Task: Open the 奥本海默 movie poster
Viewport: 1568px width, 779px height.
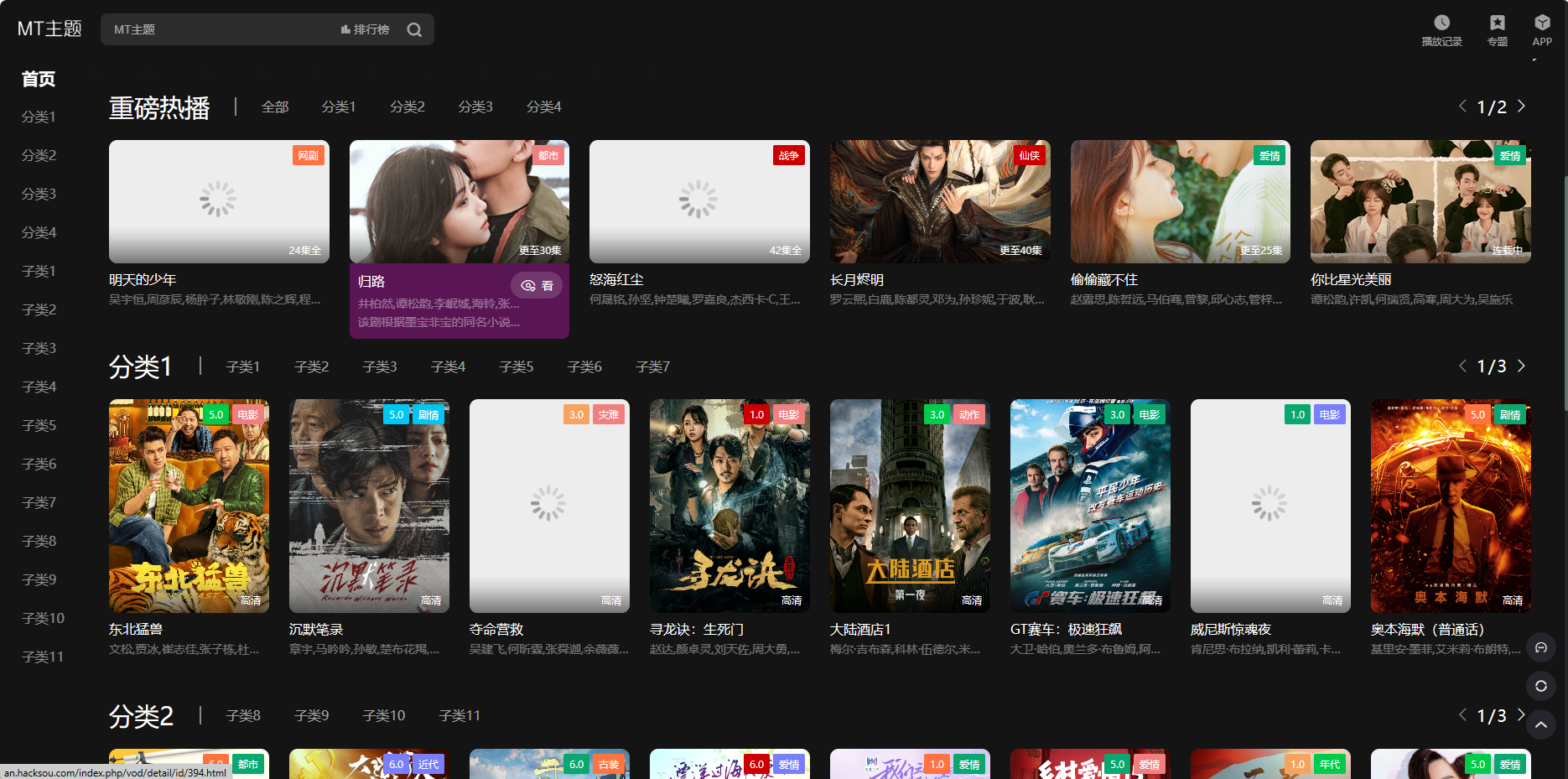Action: click(x=1451, y=506)
